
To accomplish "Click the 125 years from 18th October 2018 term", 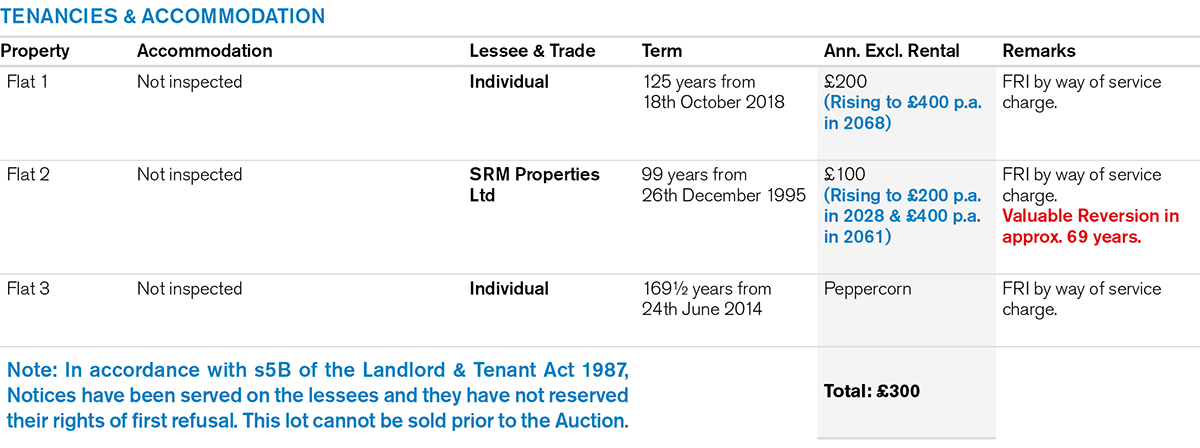I will click(x=714, y=92).
